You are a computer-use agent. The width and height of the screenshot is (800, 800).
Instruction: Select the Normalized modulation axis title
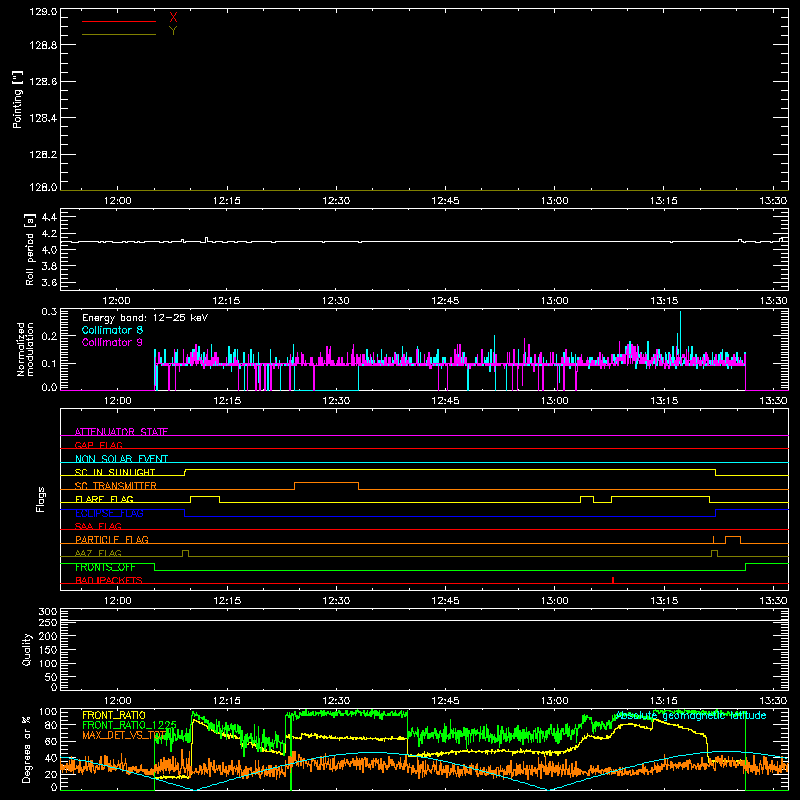[25, 349]
